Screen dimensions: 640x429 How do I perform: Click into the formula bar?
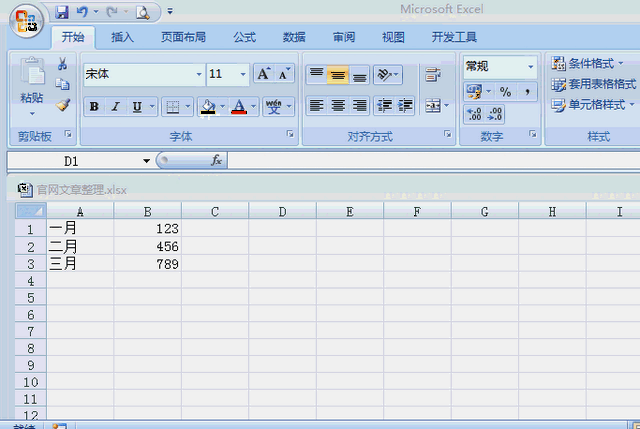[x=433, y=161]
